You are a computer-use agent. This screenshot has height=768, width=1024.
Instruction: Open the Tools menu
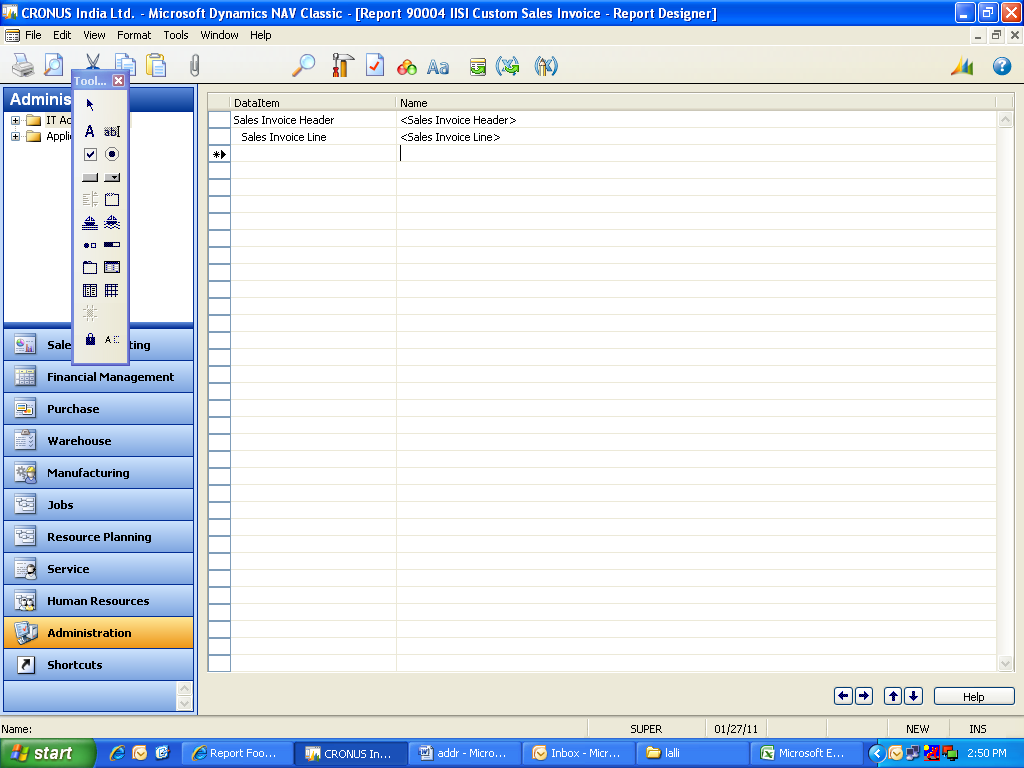pos(175,35)
